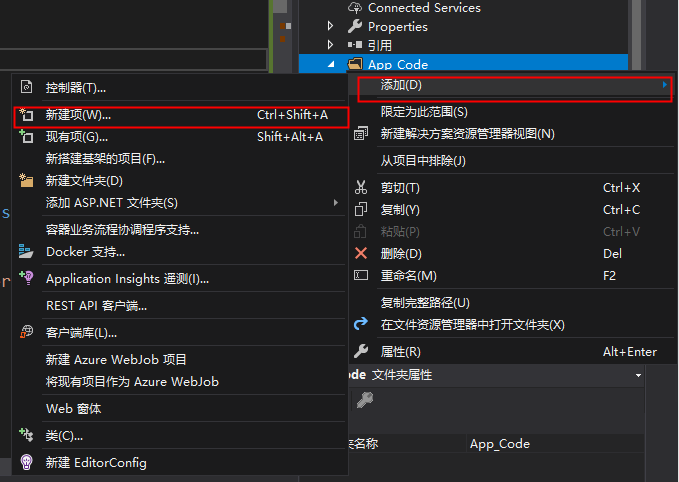Click the scissors Cut (剪切) icon
679x482 pixels.
click(x=362, y=188)
